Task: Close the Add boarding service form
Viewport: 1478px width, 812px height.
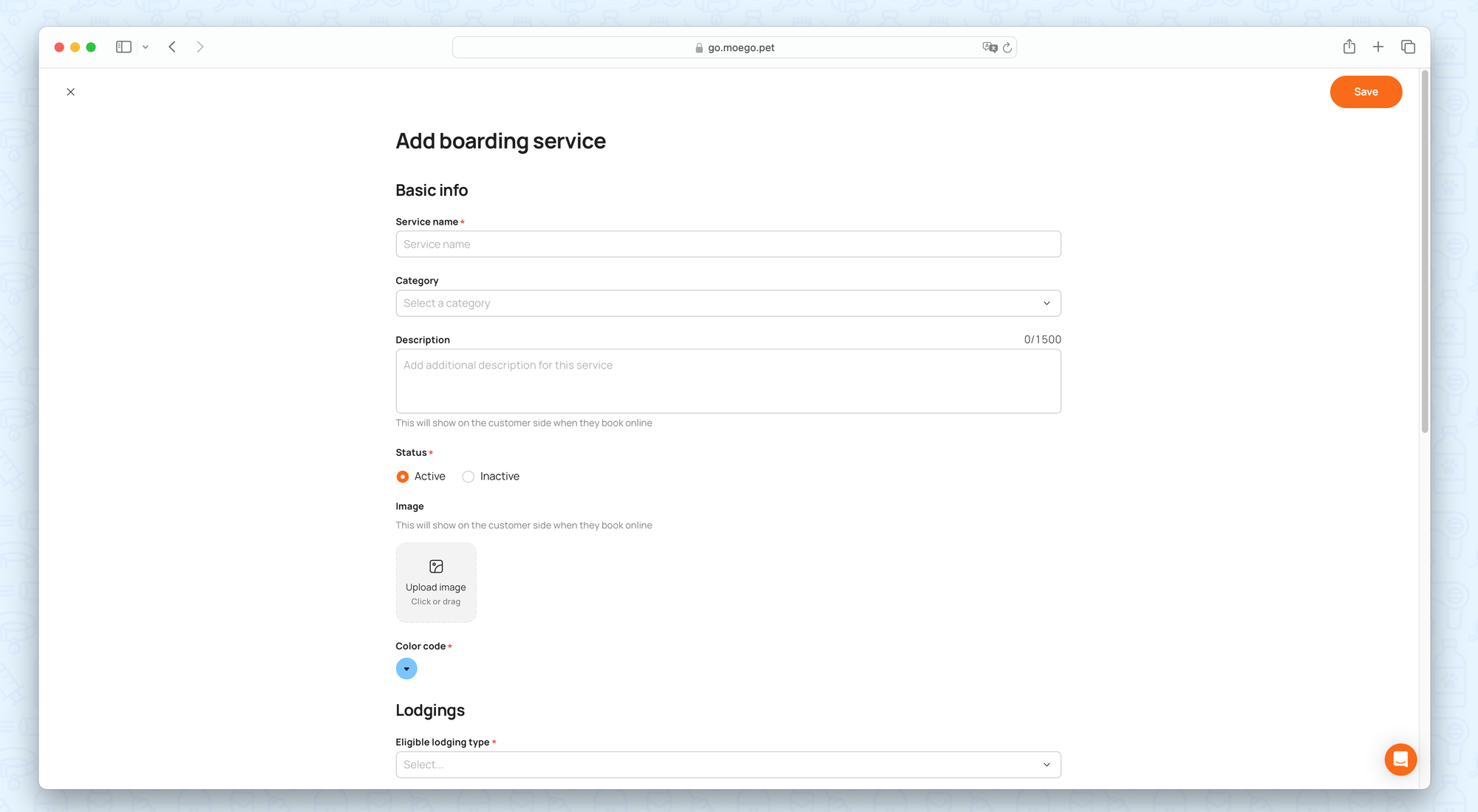Action: coord(71,92)
